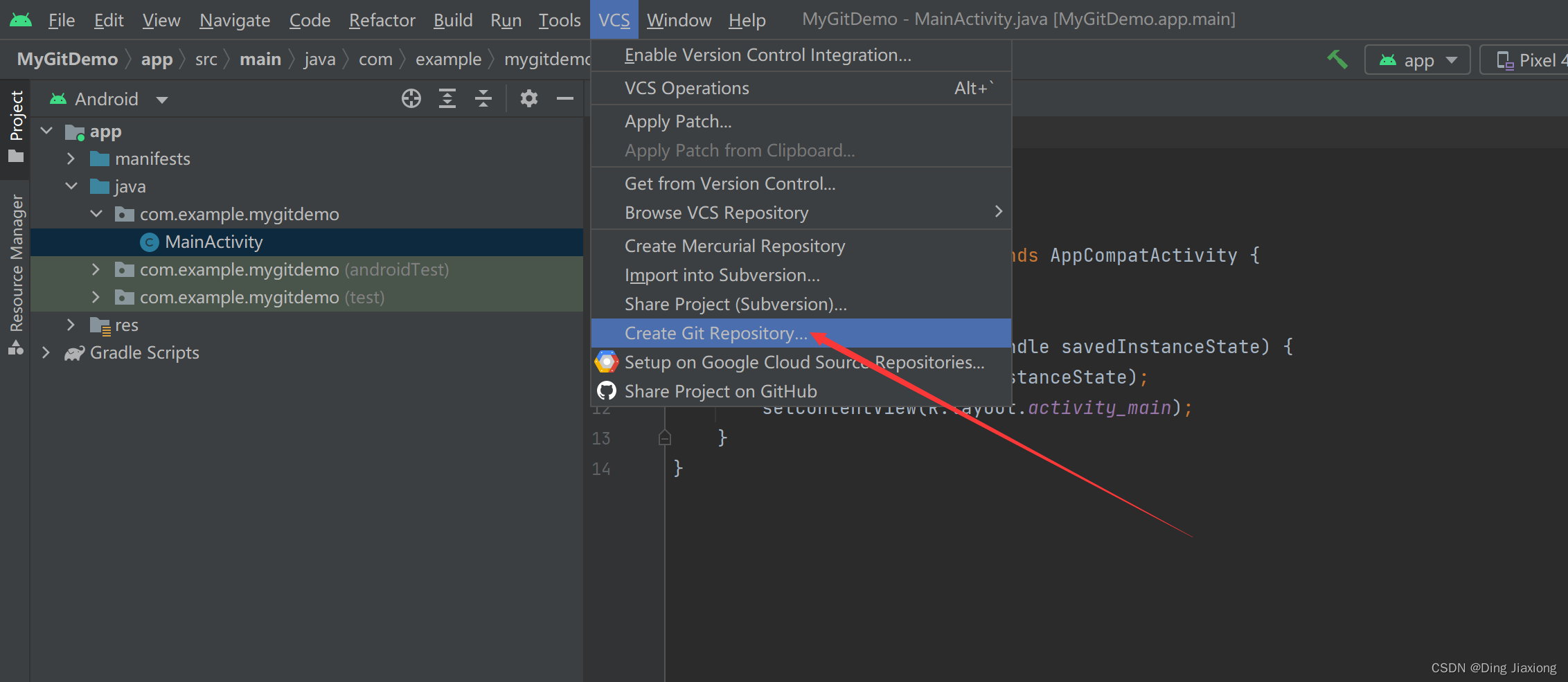Click the Expand All icon in Project panel
Image resolution: width=1568 pixels, height=682 pixels.
click(x=447, y=99)
